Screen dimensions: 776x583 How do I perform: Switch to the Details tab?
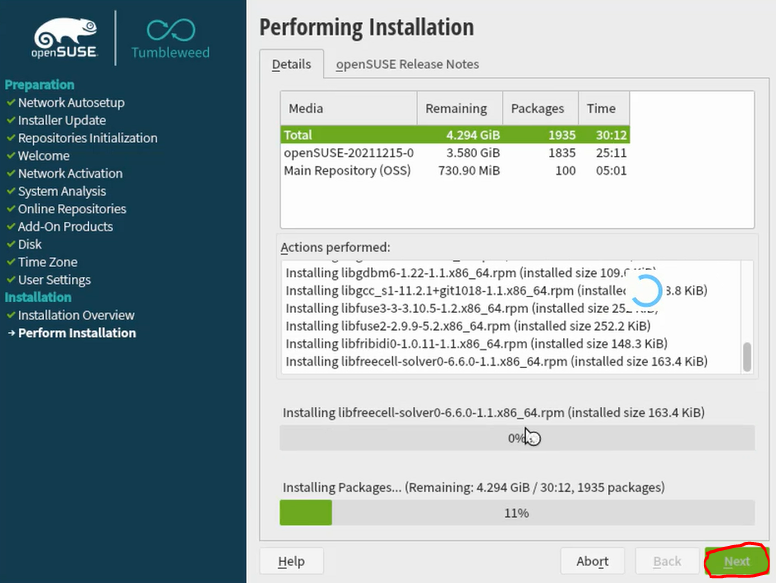pos(291,64)
